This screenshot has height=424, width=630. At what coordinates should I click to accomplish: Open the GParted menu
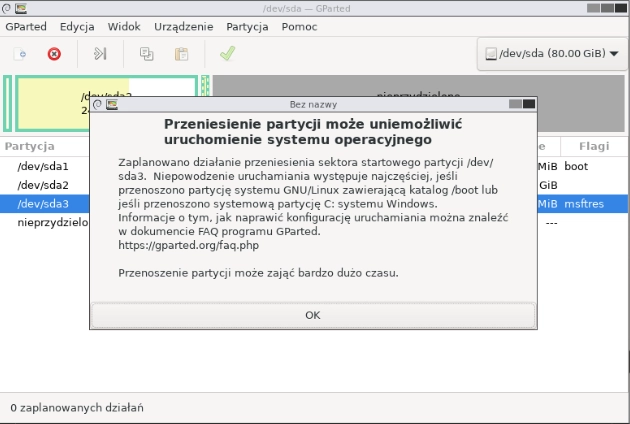point(26,27)
